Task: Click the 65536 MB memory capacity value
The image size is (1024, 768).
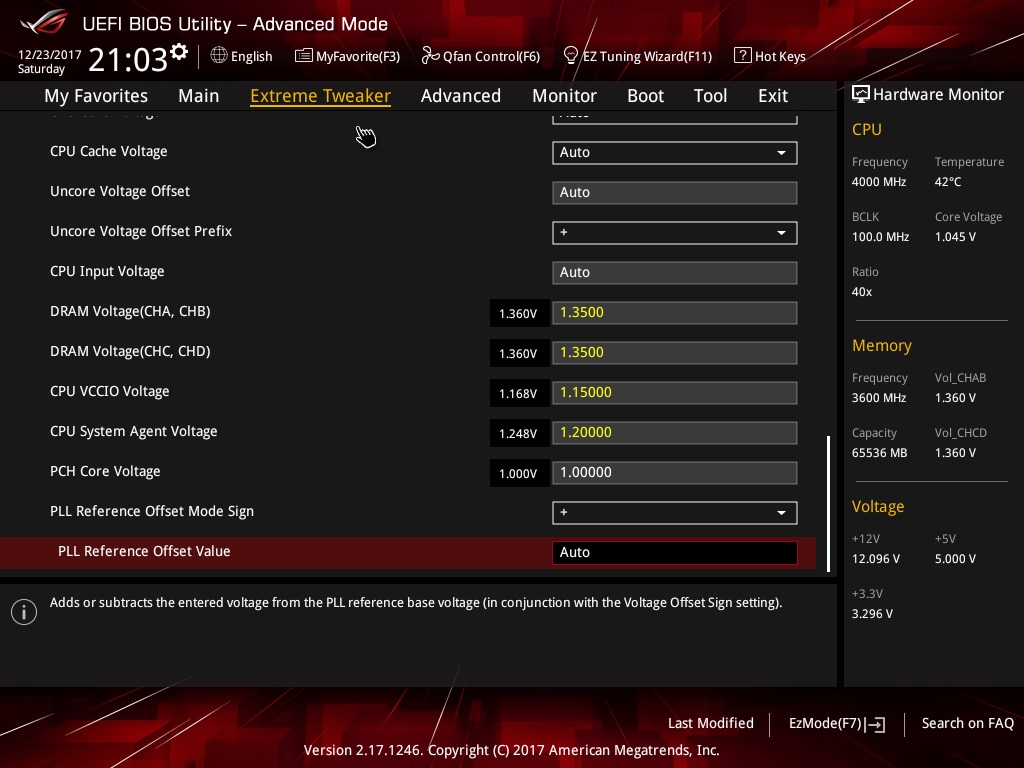Action: tap(880, 453)
